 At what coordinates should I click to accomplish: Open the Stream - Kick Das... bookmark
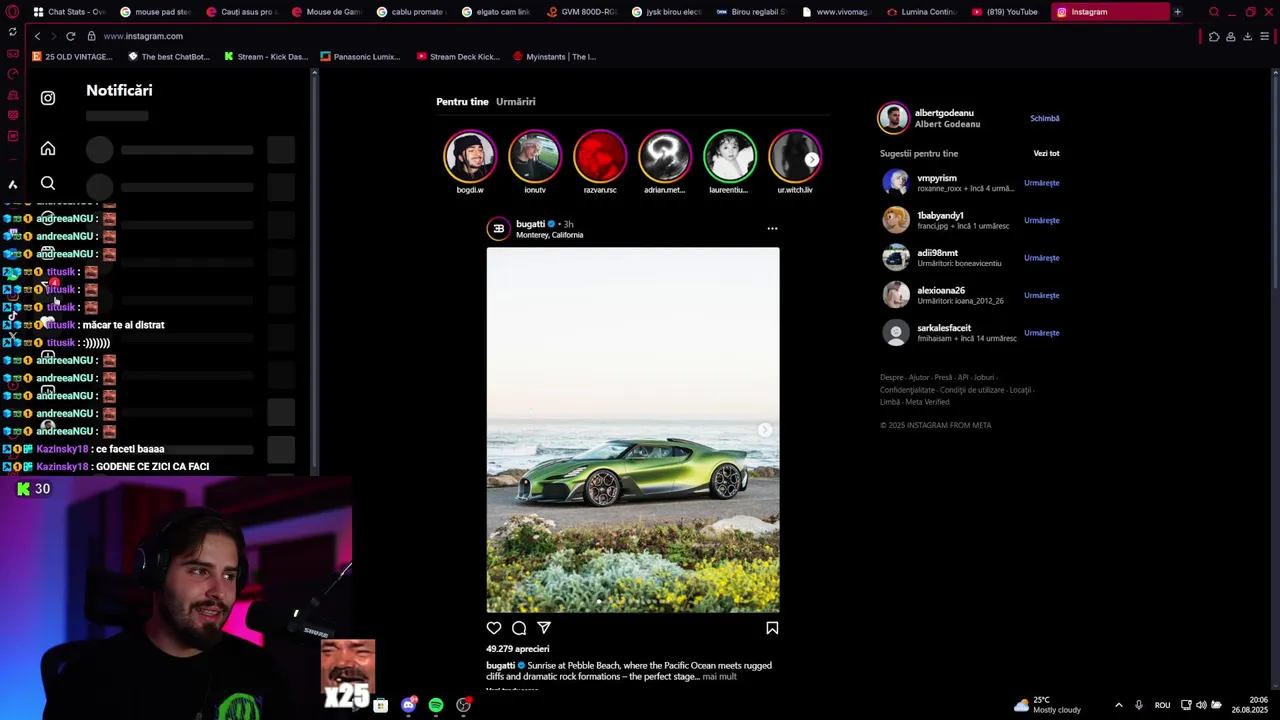tap(266, 57)
